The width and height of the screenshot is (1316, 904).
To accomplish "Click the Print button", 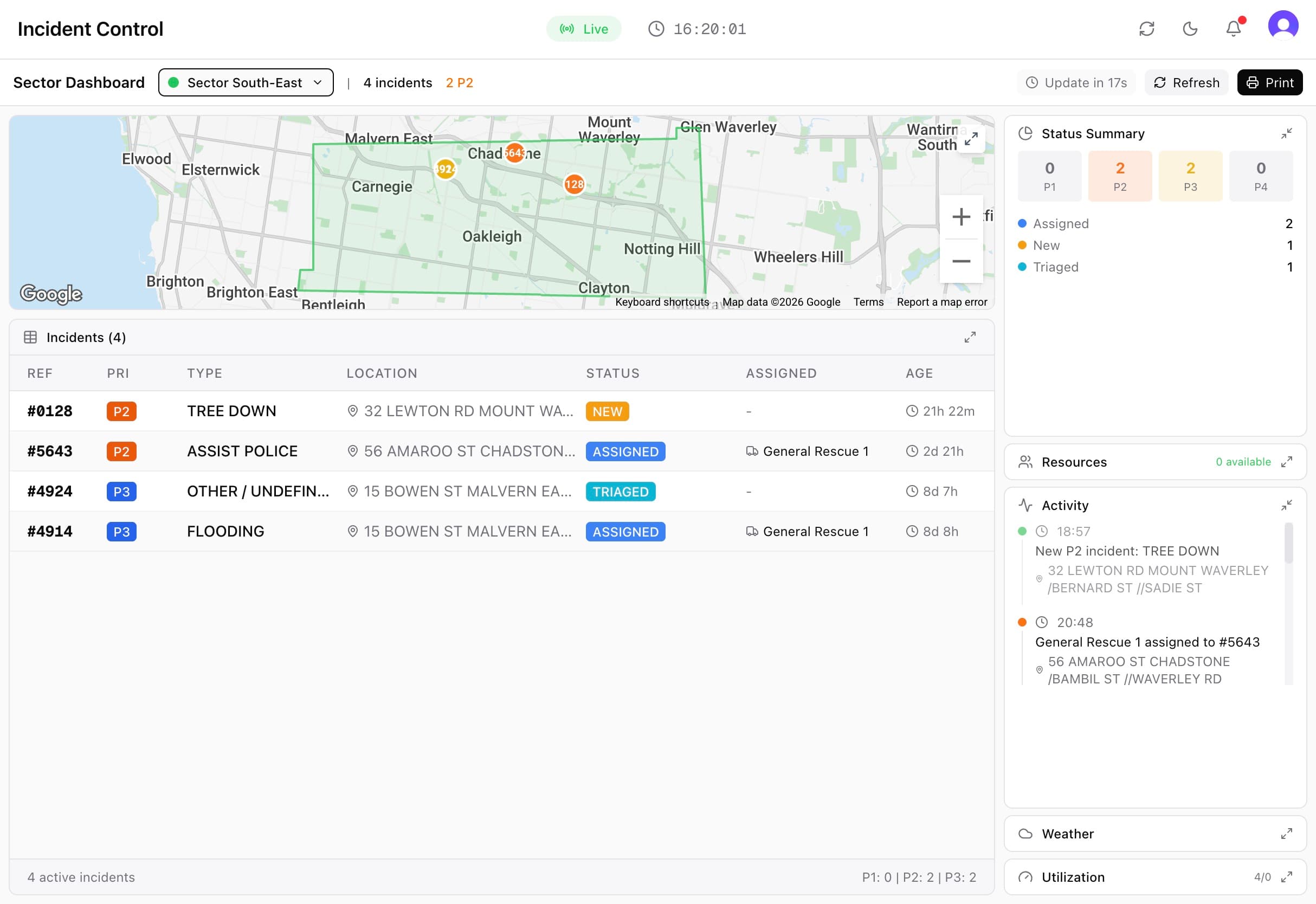I will click(x=1270, y=82).
